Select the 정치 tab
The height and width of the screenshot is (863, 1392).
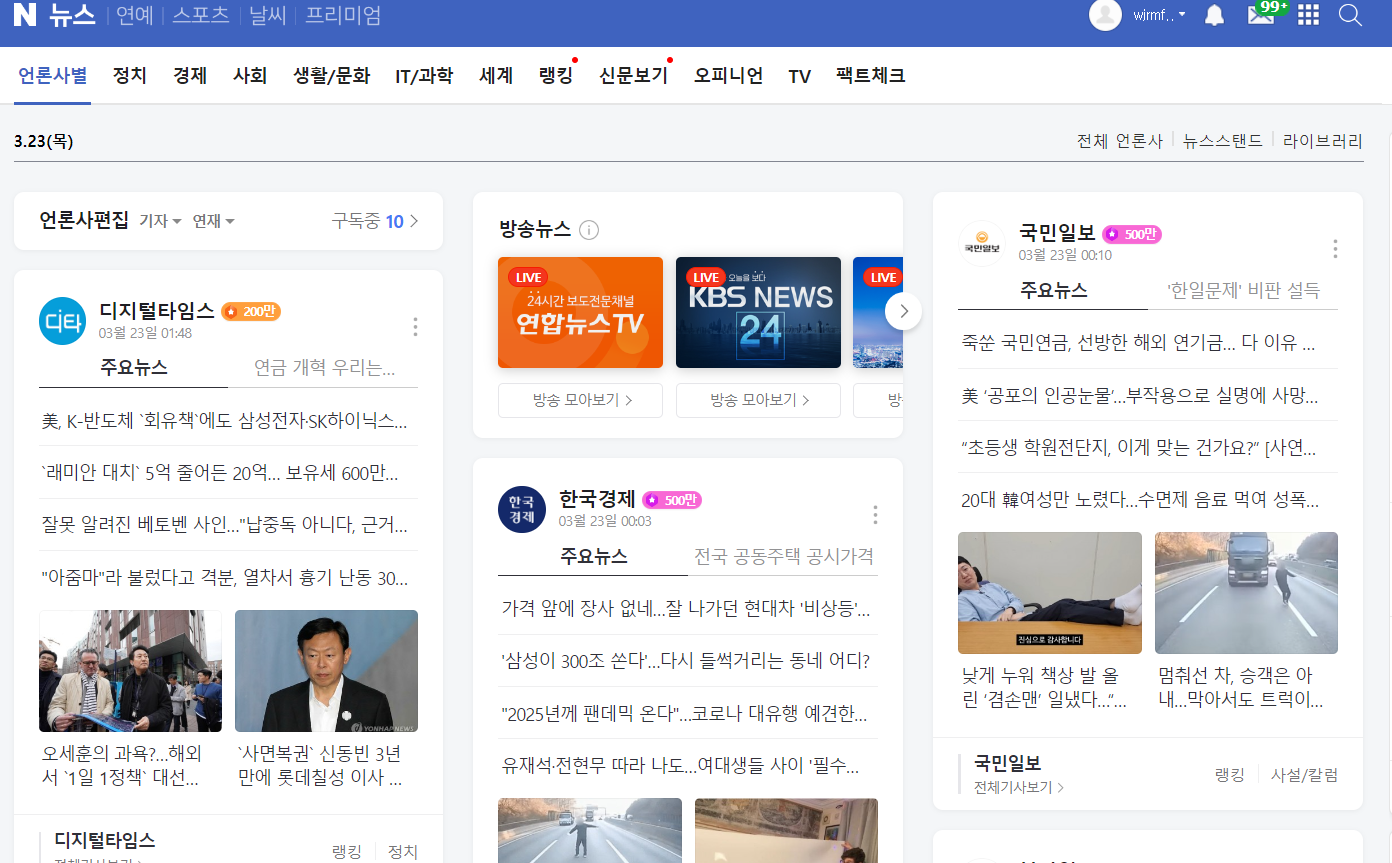pos(130,75)
